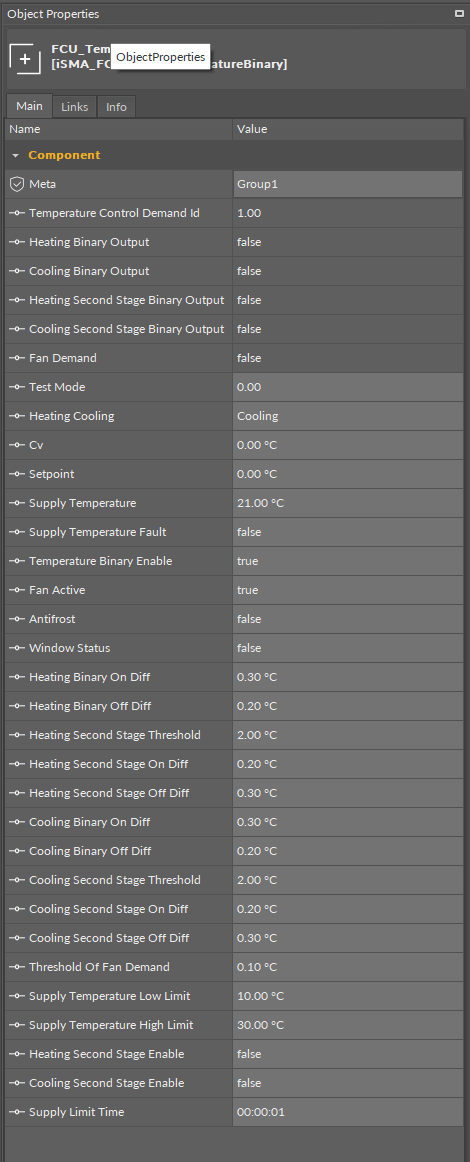Open the Window Status value selector

point(348,648)
